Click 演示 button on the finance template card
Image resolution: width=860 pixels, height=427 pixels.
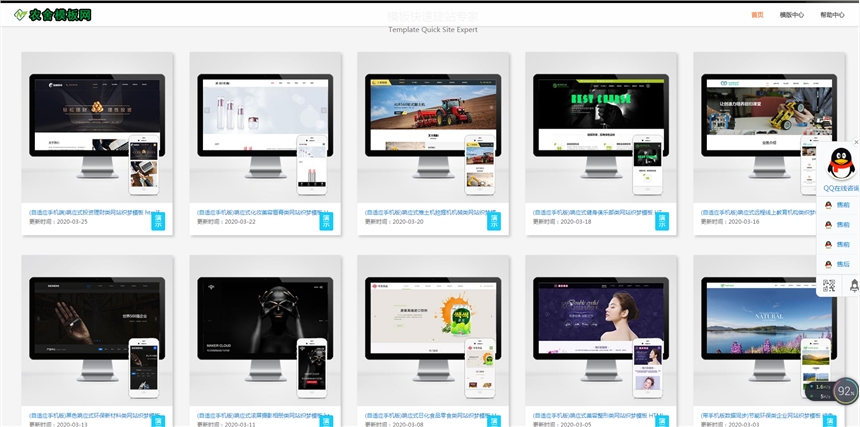(157, 222)
